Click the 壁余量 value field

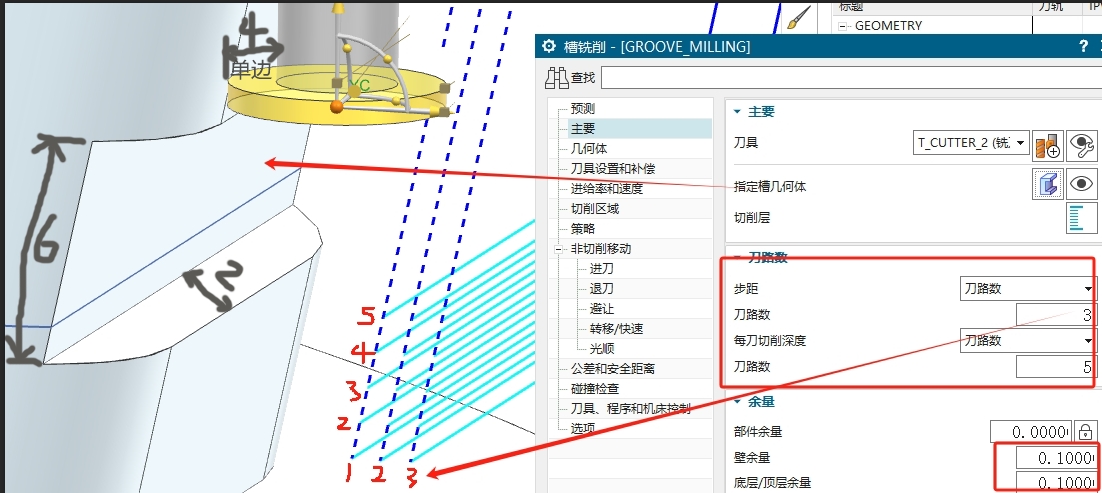tap(1056, 458)
